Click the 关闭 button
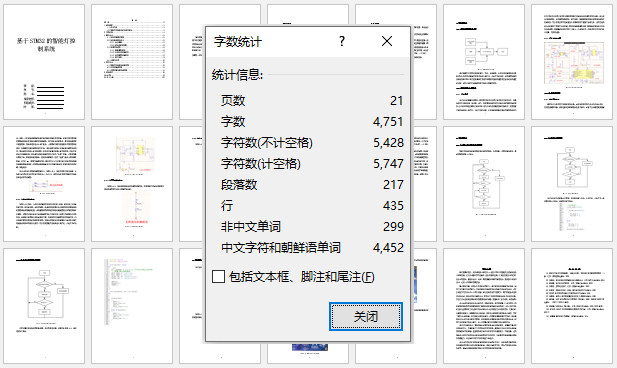The width and height of the screenshot is (617, 368). (366, 316)
